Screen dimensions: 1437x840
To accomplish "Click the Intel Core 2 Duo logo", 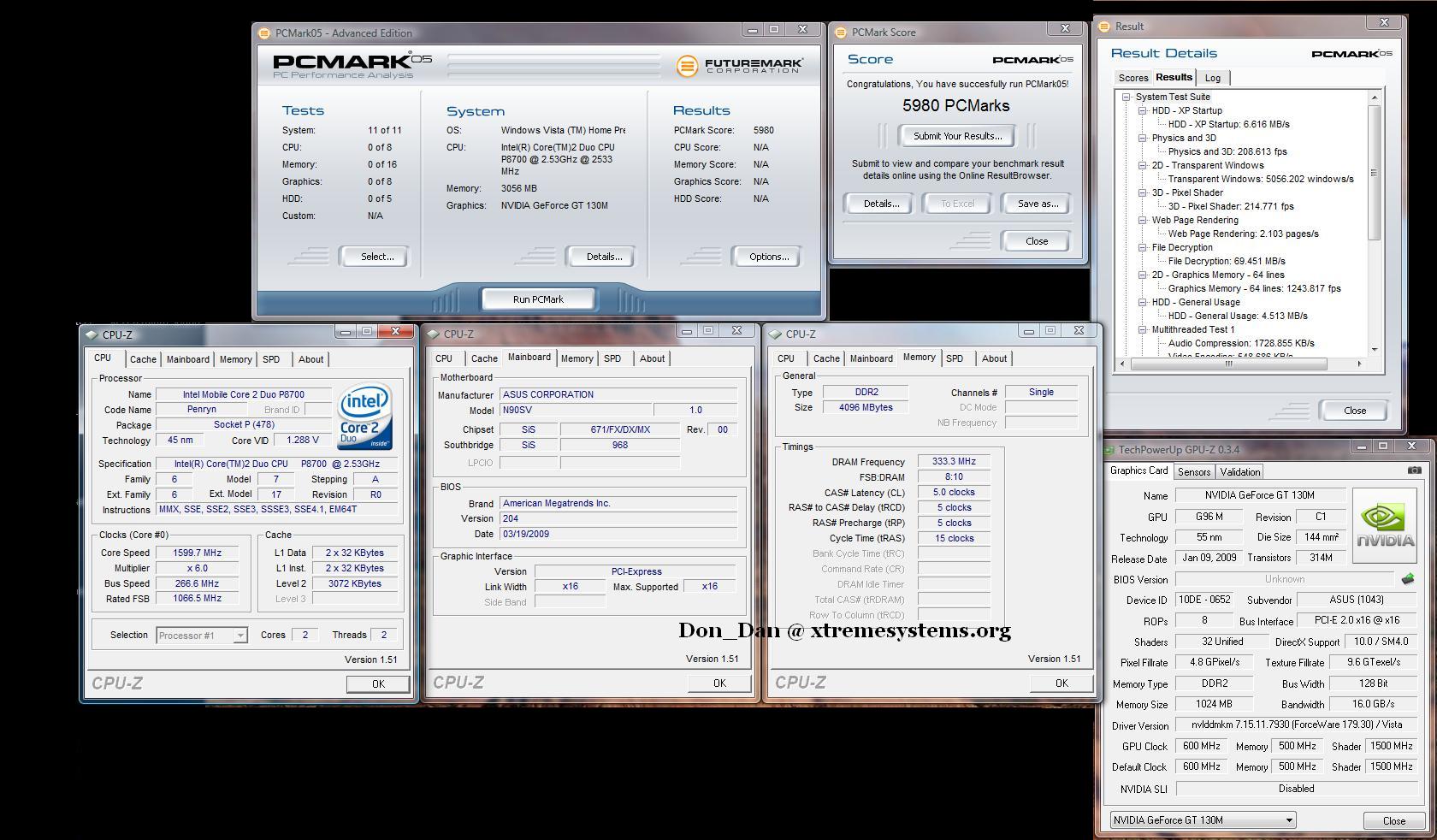I will (365, 417).
